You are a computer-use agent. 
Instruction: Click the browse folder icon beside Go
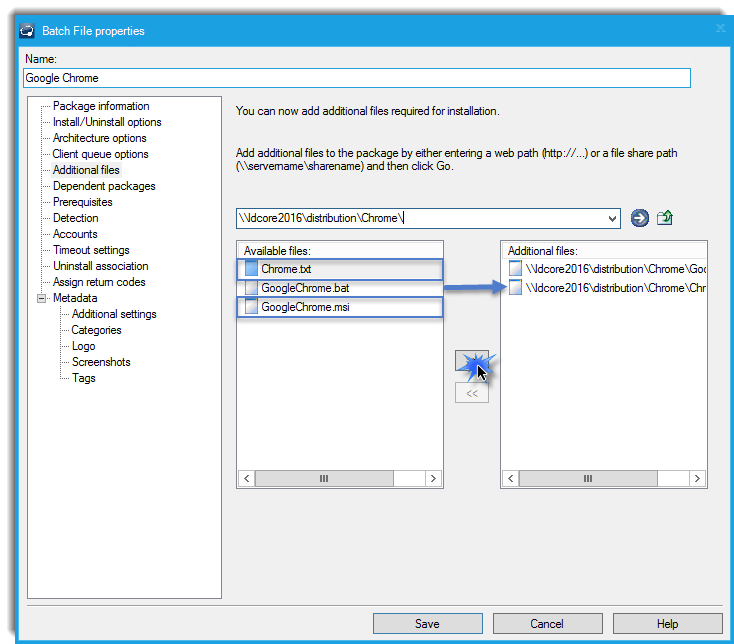[x=664, y=218]
